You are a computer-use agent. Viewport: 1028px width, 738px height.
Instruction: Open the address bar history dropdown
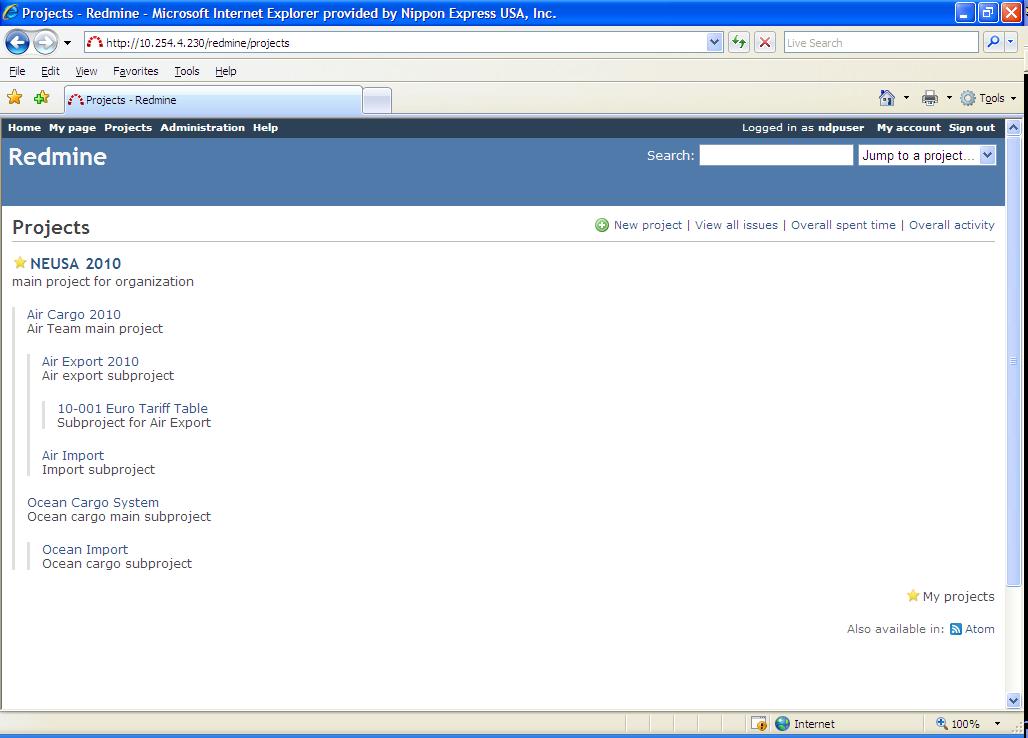click(715, 43)
